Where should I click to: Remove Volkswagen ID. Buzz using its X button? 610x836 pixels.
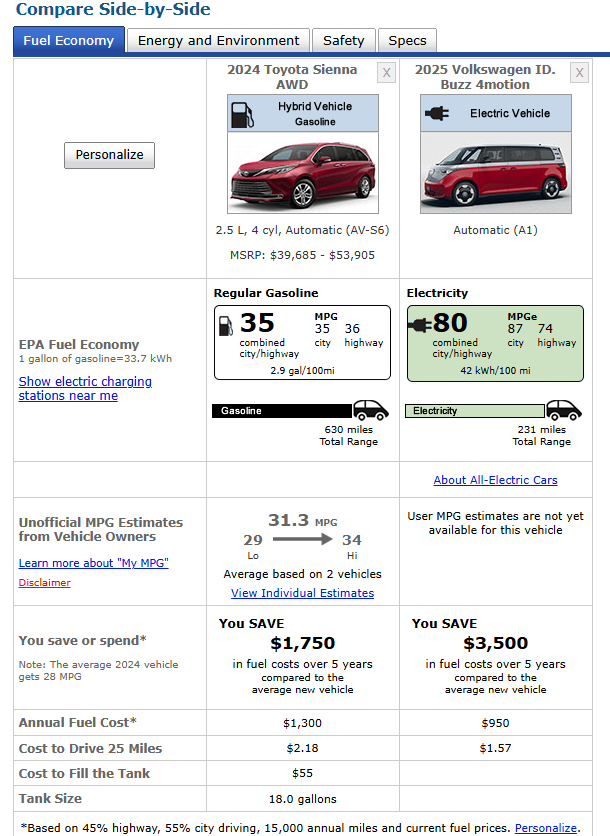(579, 73)
